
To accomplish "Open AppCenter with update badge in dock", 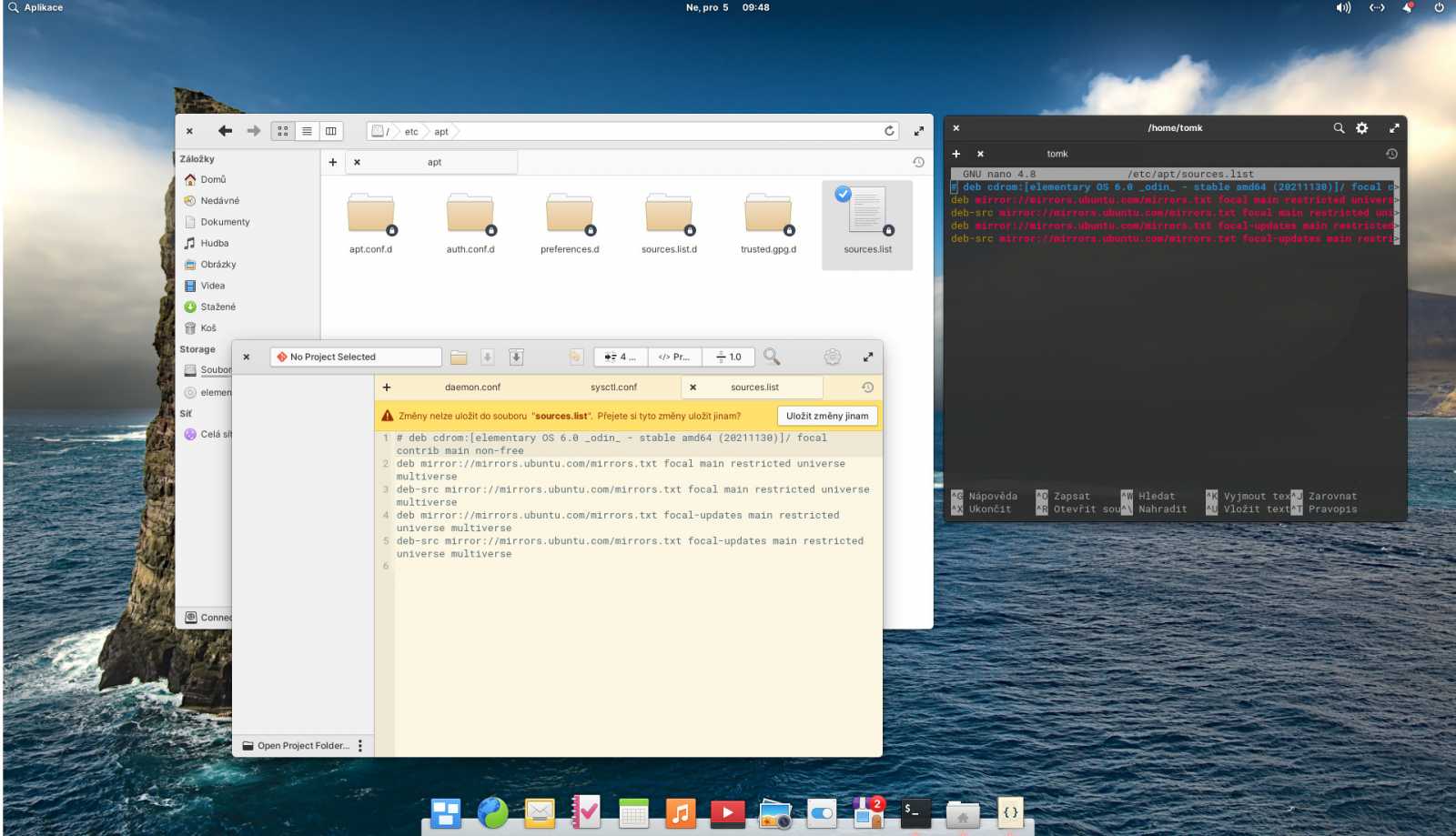I will point(868,812).
